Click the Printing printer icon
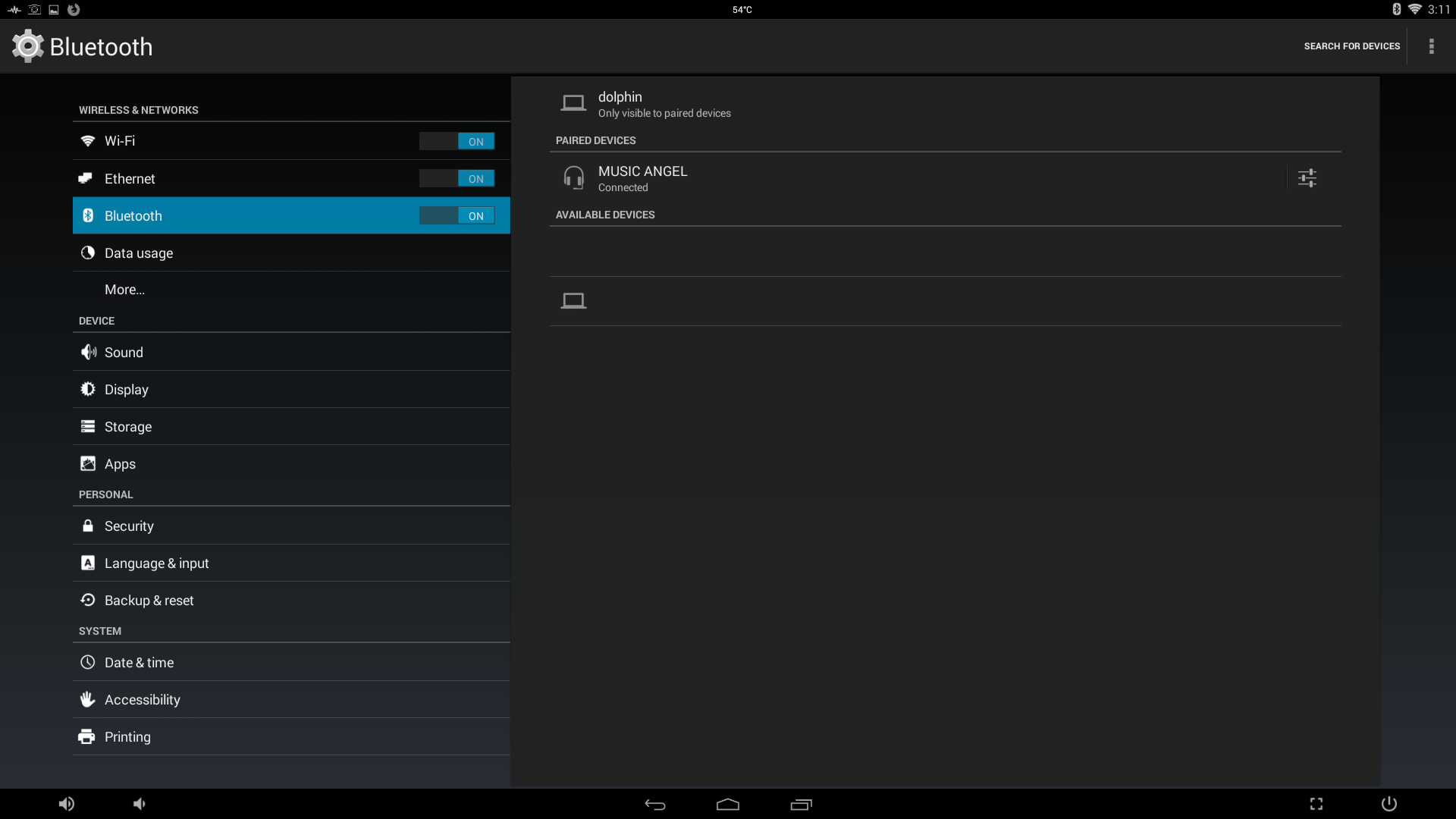Image resolution: width=1456 pixels, height=819 pixels. [x=87, y=736]
